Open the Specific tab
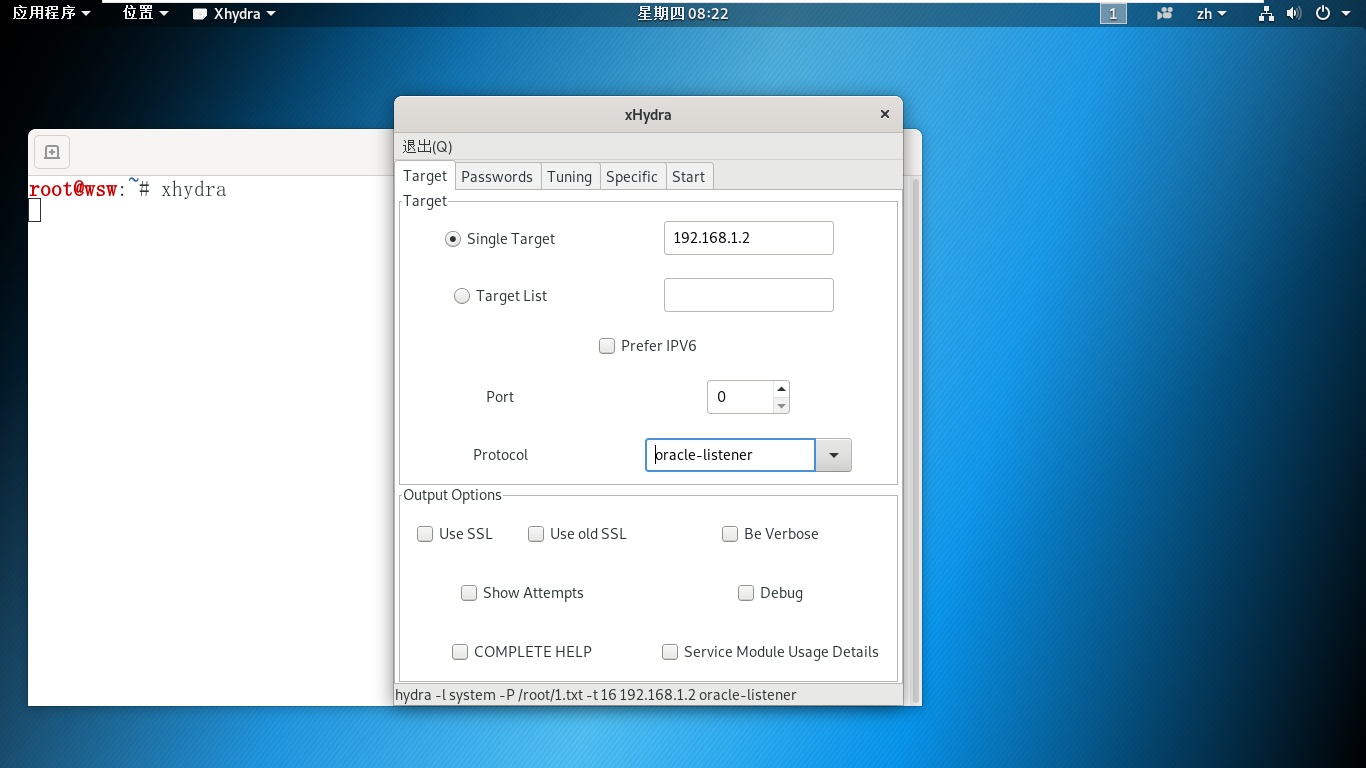This screenshot has height=768, width=1366. [632, 177]
